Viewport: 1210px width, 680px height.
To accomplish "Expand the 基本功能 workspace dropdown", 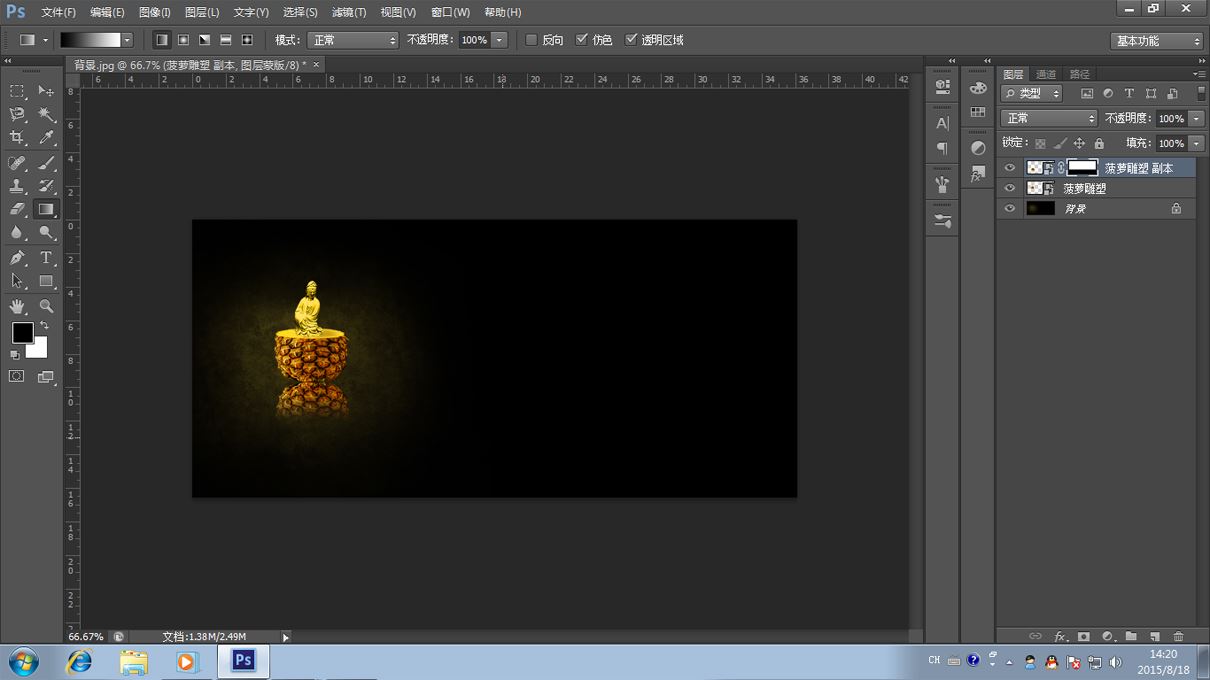I will [1156, 41].
